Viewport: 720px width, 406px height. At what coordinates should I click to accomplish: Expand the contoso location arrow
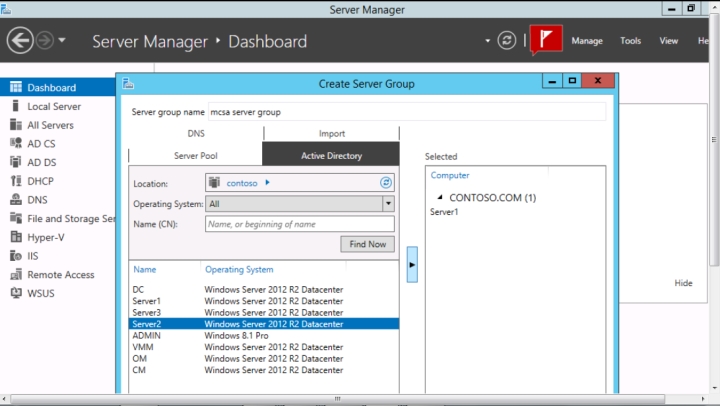pyautogui.click(x=267, y=182)
